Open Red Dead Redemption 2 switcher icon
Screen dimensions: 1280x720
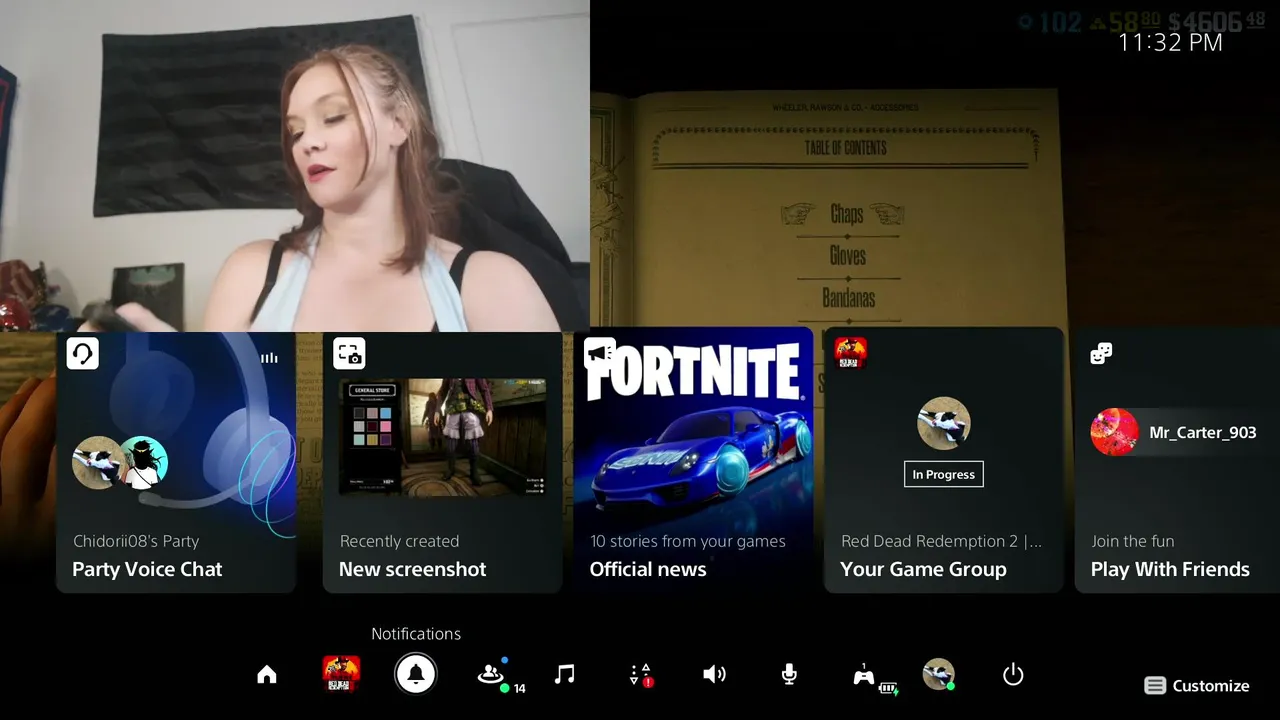click(x=342, y=674)
